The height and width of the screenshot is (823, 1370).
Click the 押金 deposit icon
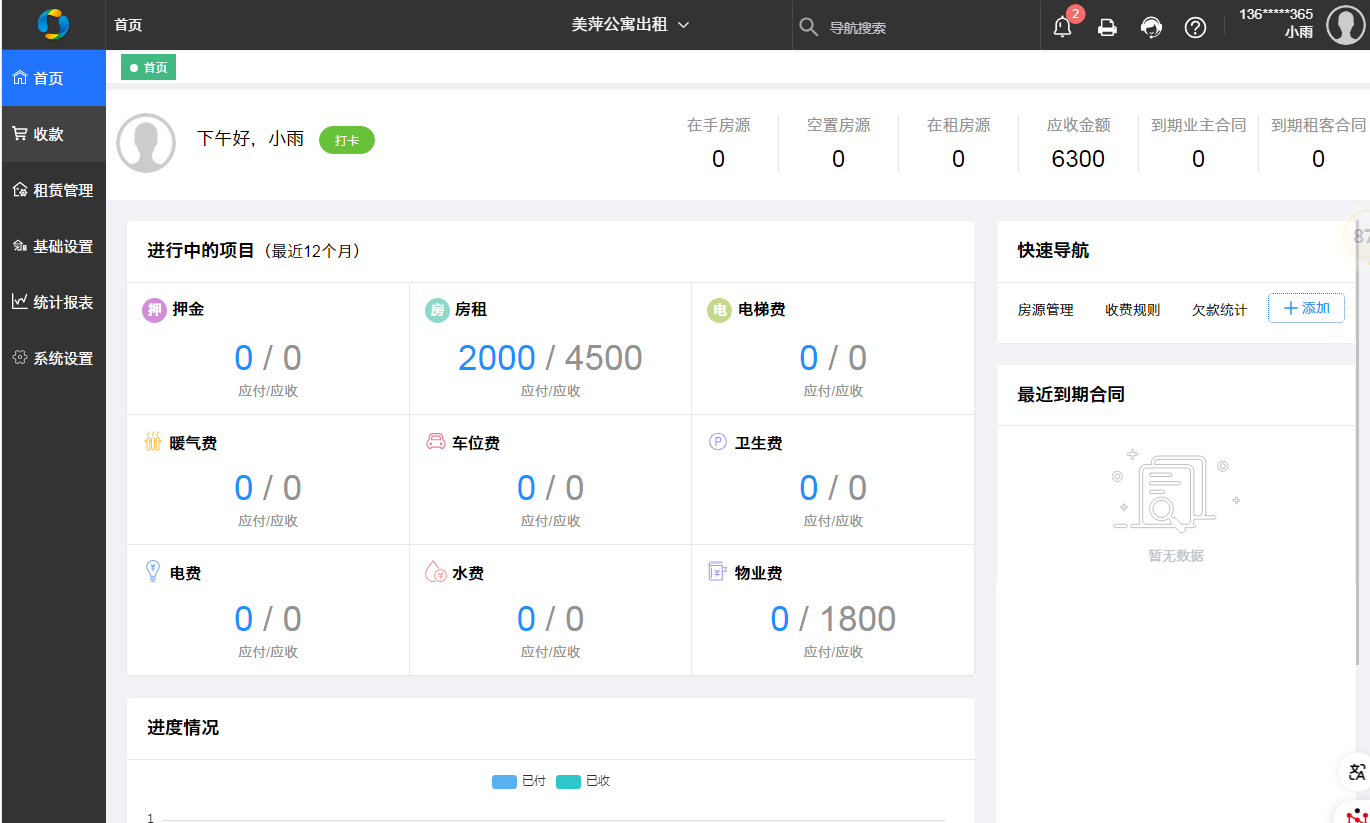pyautogui.click(x=154, y=310)
